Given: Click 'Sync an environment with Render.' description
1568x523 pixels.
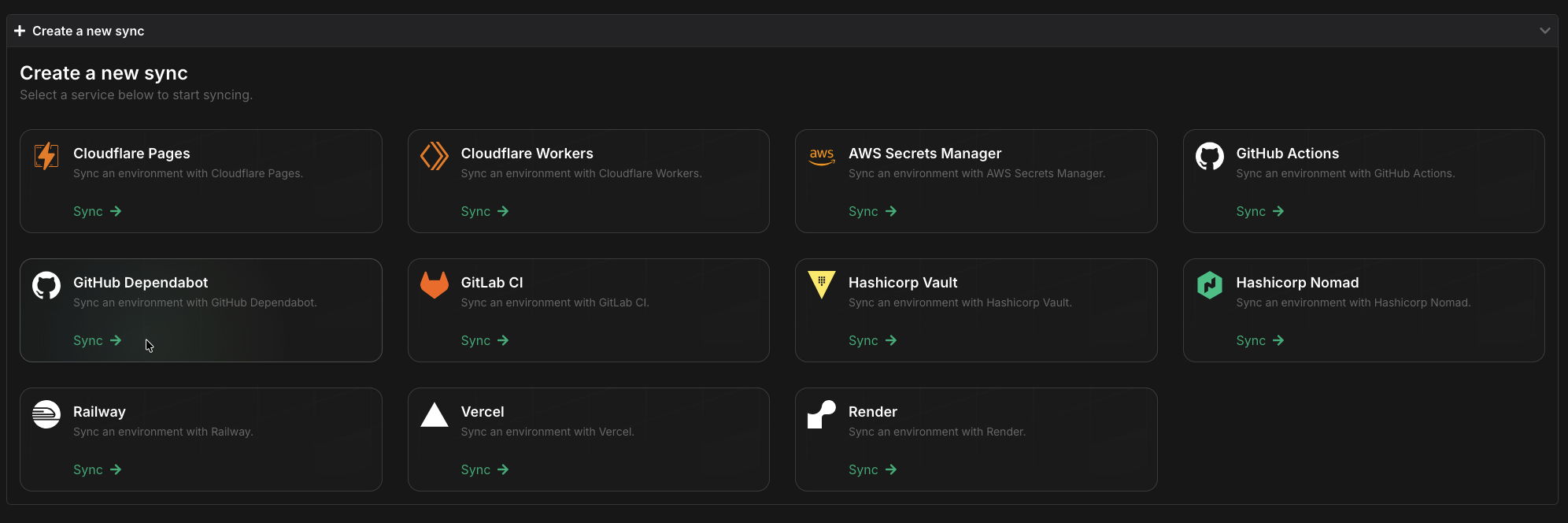Looking at the screenshot, I should pyautogui.click(x=937, y=432).
